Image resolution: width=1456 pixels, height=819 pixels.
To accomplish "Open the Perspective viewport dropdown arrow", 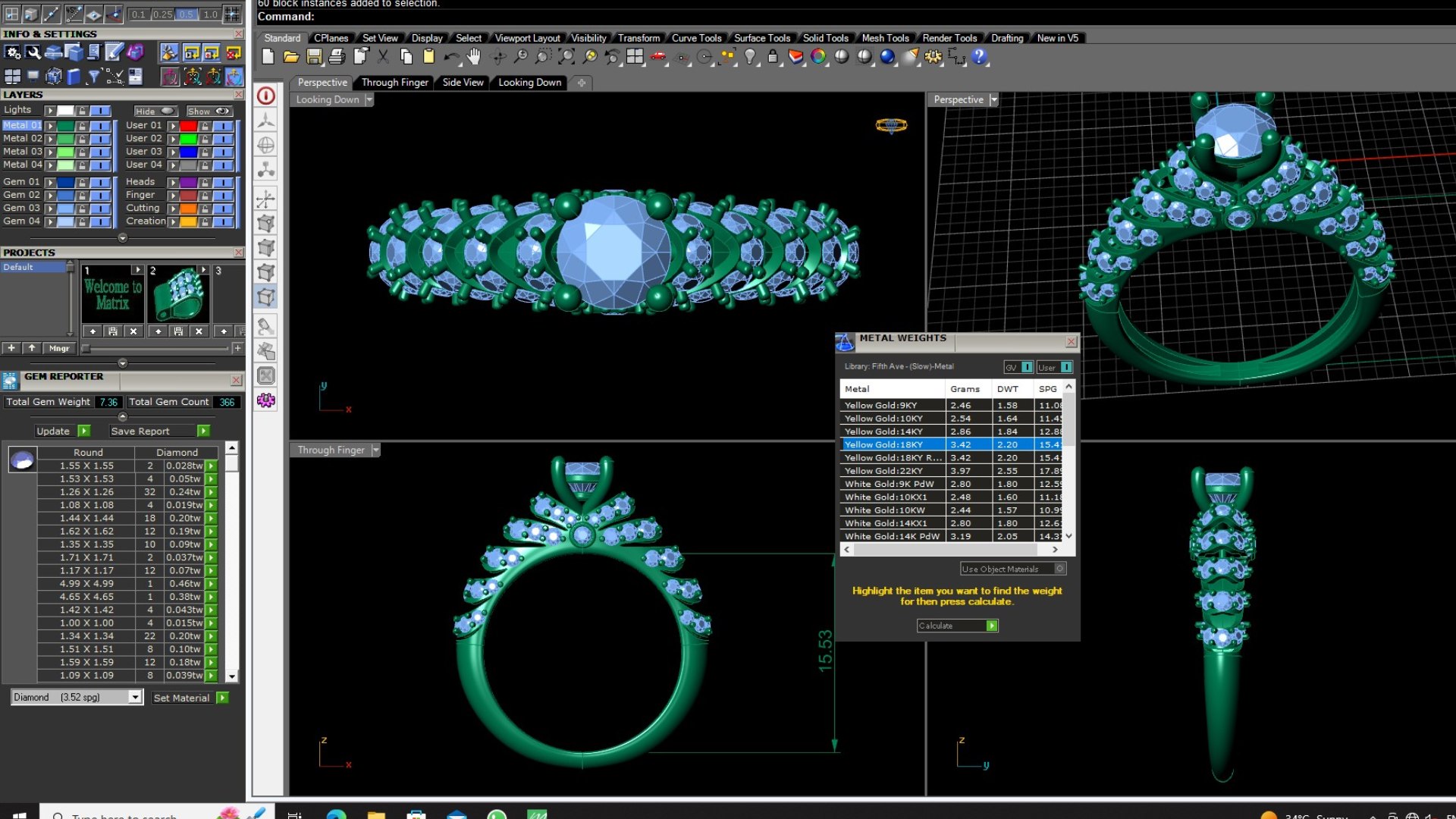I will pyautogui.click(x=993, y=100).
